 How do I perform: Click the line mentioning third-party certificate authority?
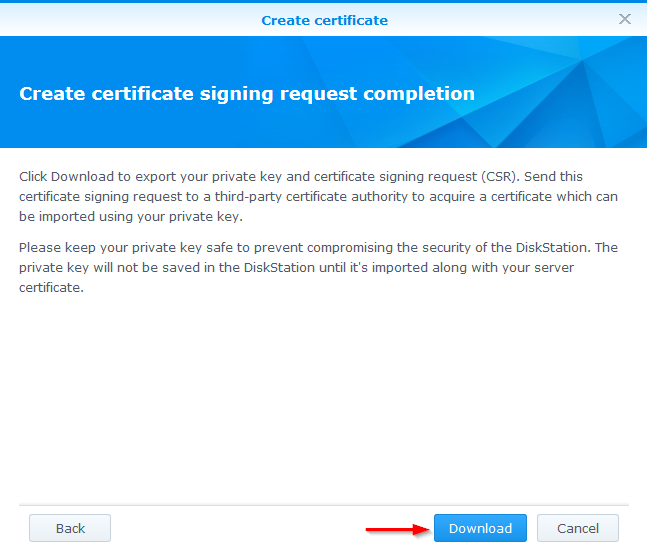point(320,194)
